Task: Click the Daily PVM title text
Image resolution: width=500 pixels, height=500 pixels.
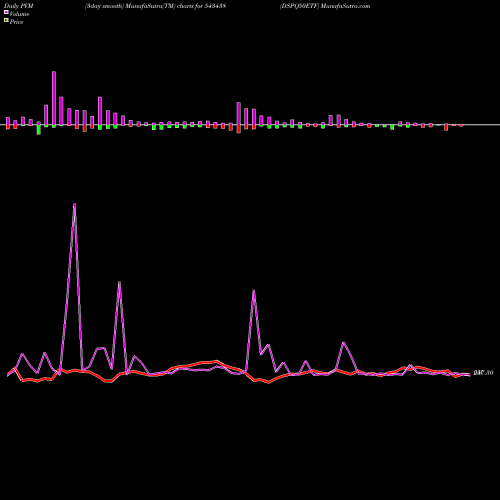Action: tap(19, 6)
